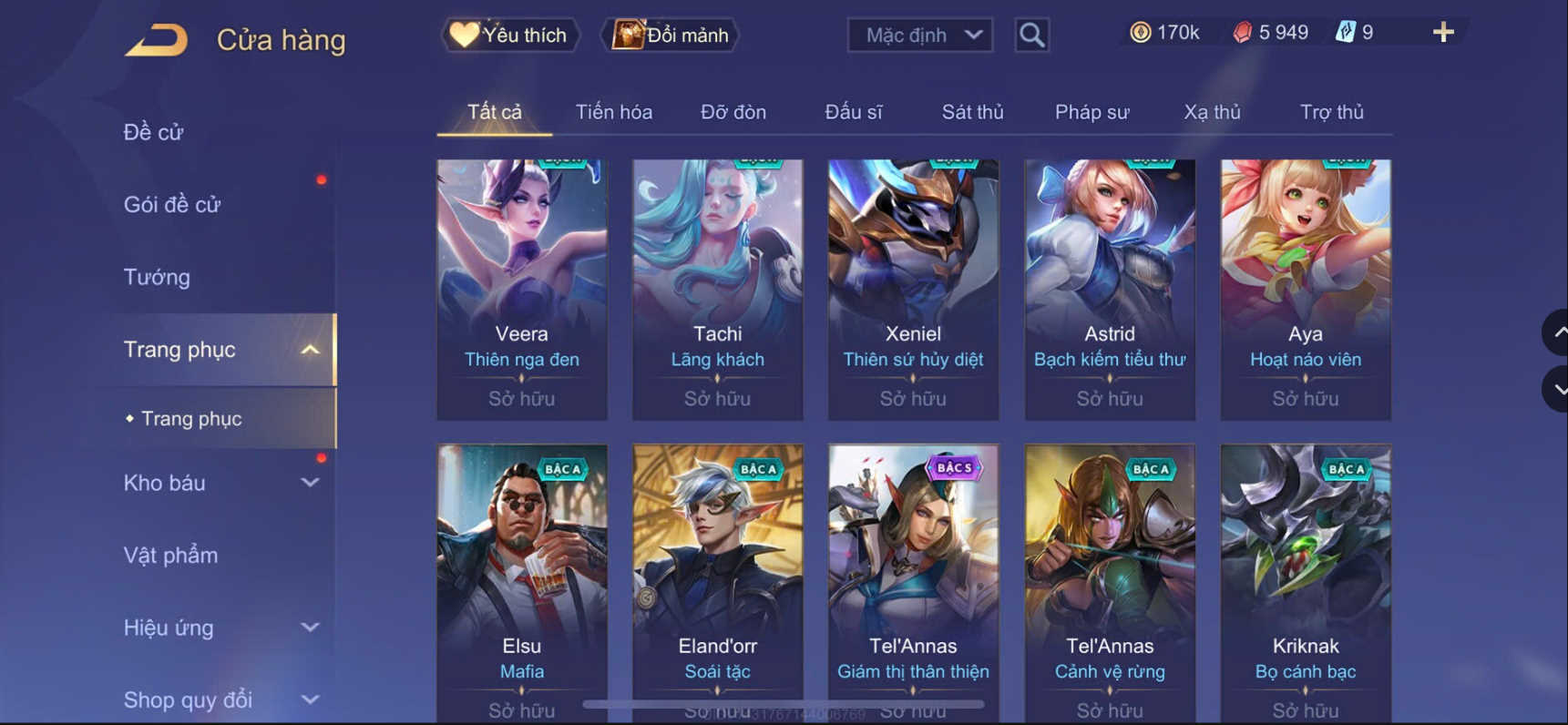Open Yêu thích favorites heart button

[x=510, y=35]
